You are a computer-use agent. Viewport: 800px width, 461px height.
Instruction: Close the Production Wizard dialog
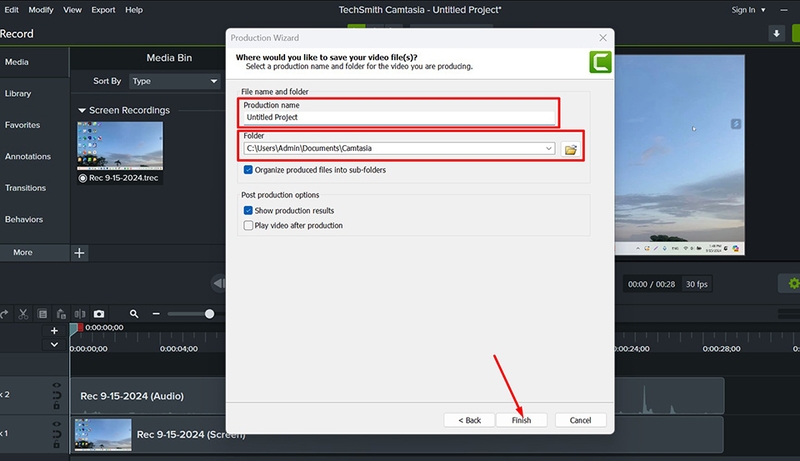(x=603, y=38)
